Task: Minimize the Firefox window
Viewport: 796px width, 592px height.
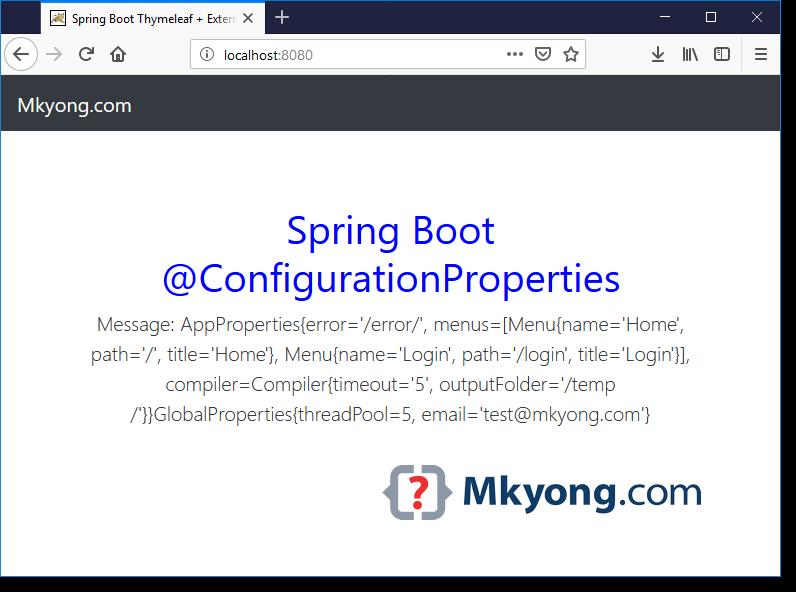Action: tap(665, 17)
